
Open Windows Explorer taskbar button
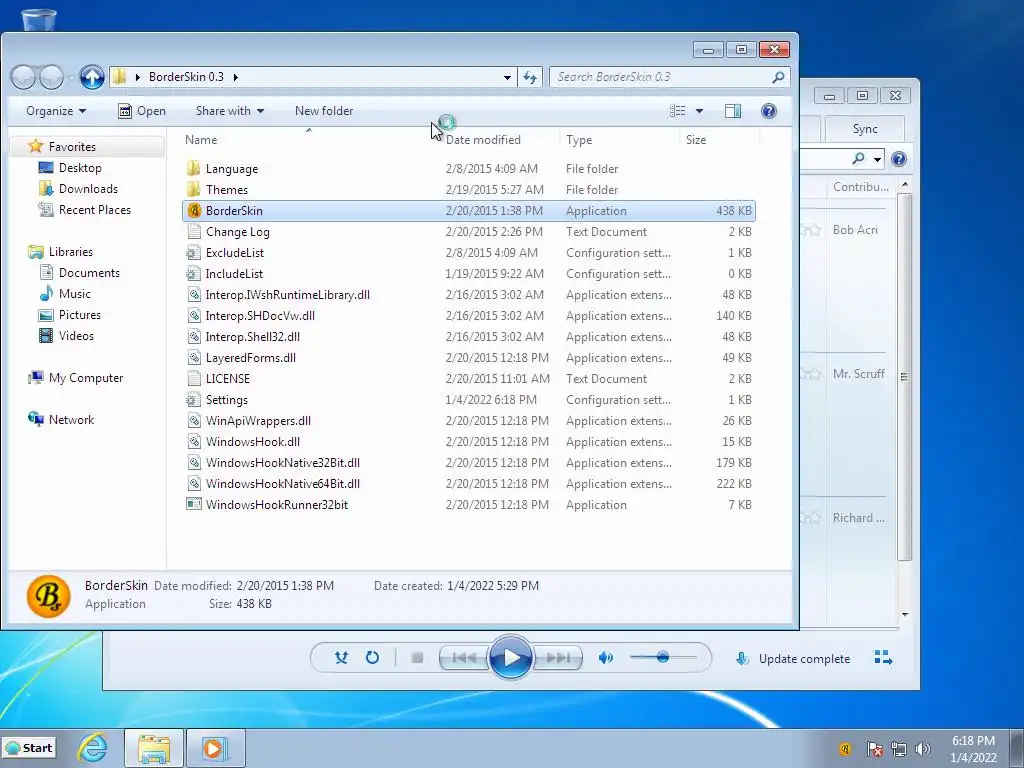153,748
